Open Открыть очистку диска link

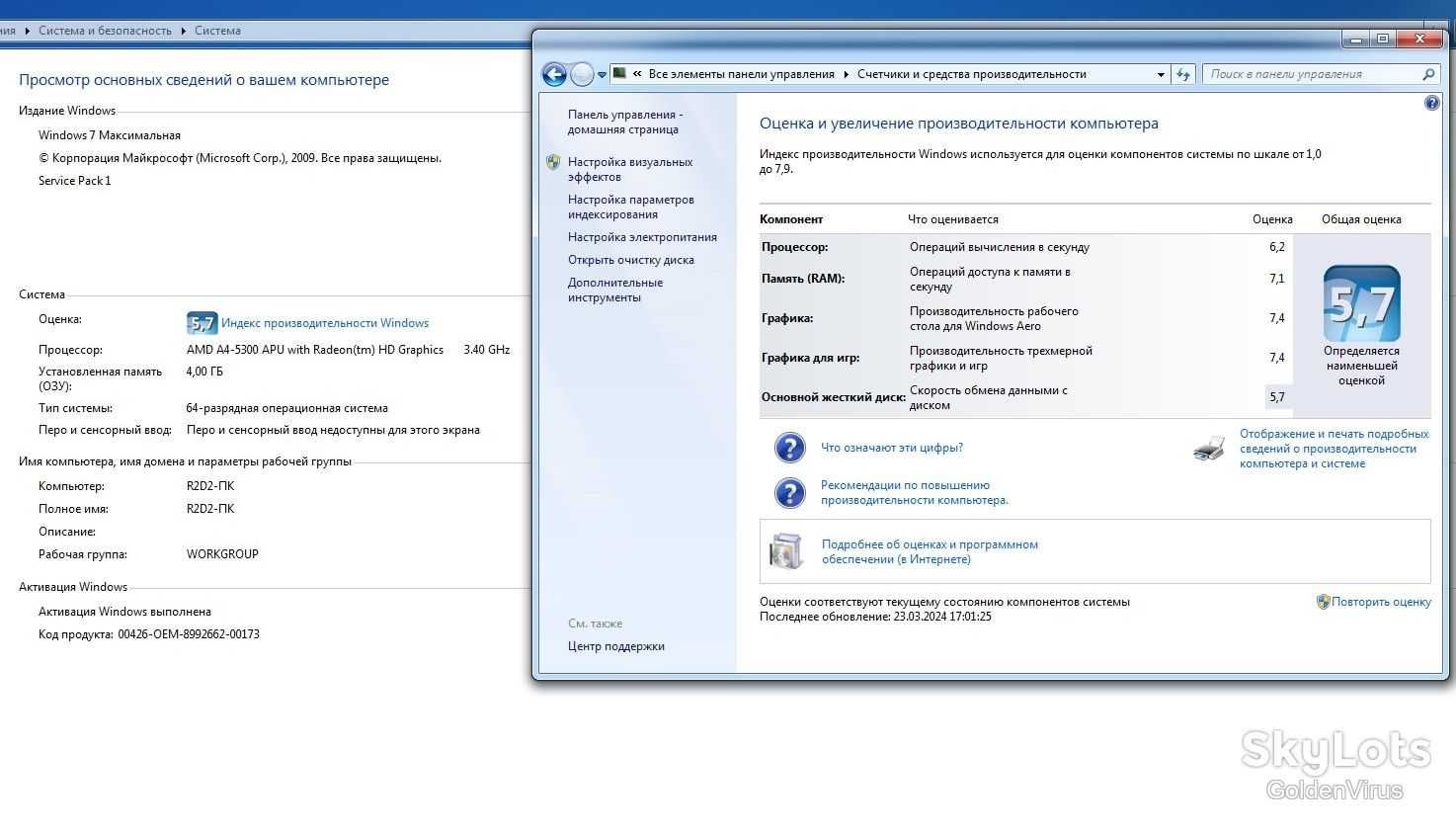(630, 260)
